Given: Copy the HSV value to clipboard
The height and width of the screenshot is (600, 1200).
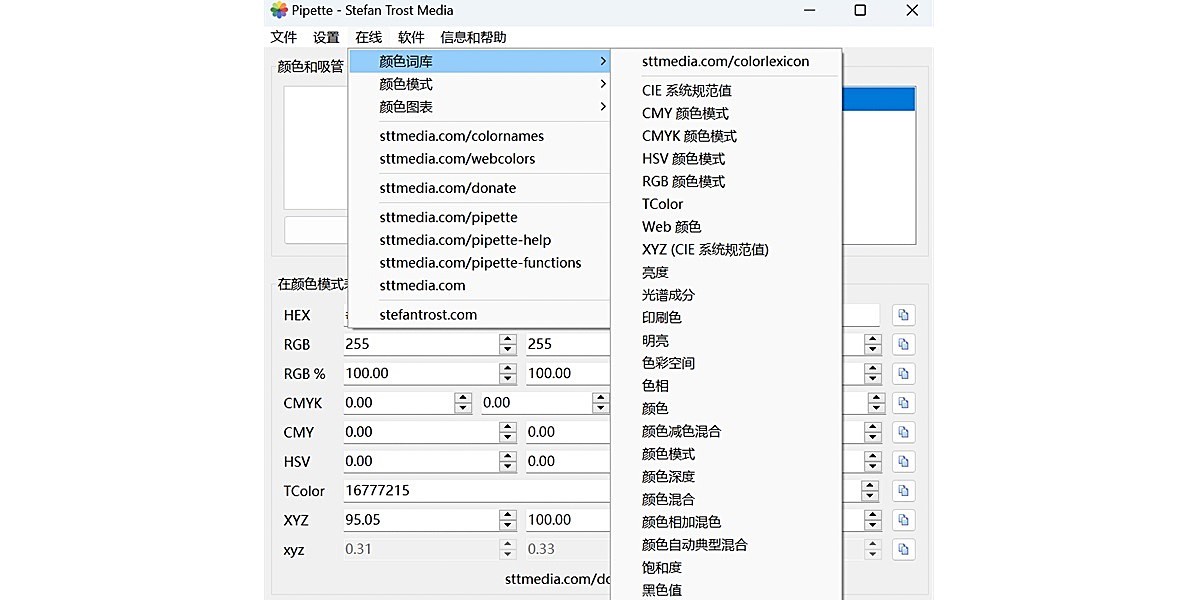Looking at the screenshot, I should (x=903, y=461).
